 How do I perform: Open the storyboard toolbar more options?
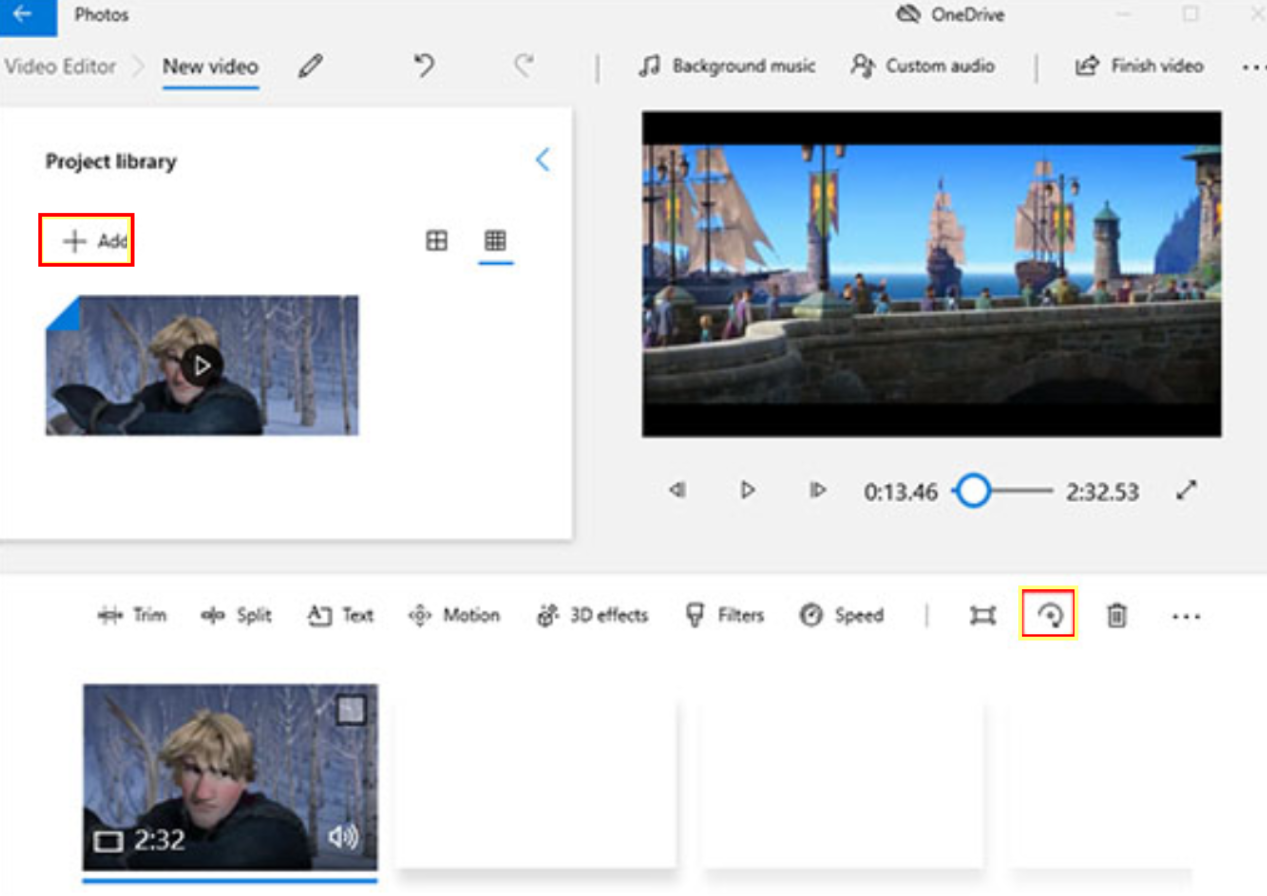[1185, 617]
